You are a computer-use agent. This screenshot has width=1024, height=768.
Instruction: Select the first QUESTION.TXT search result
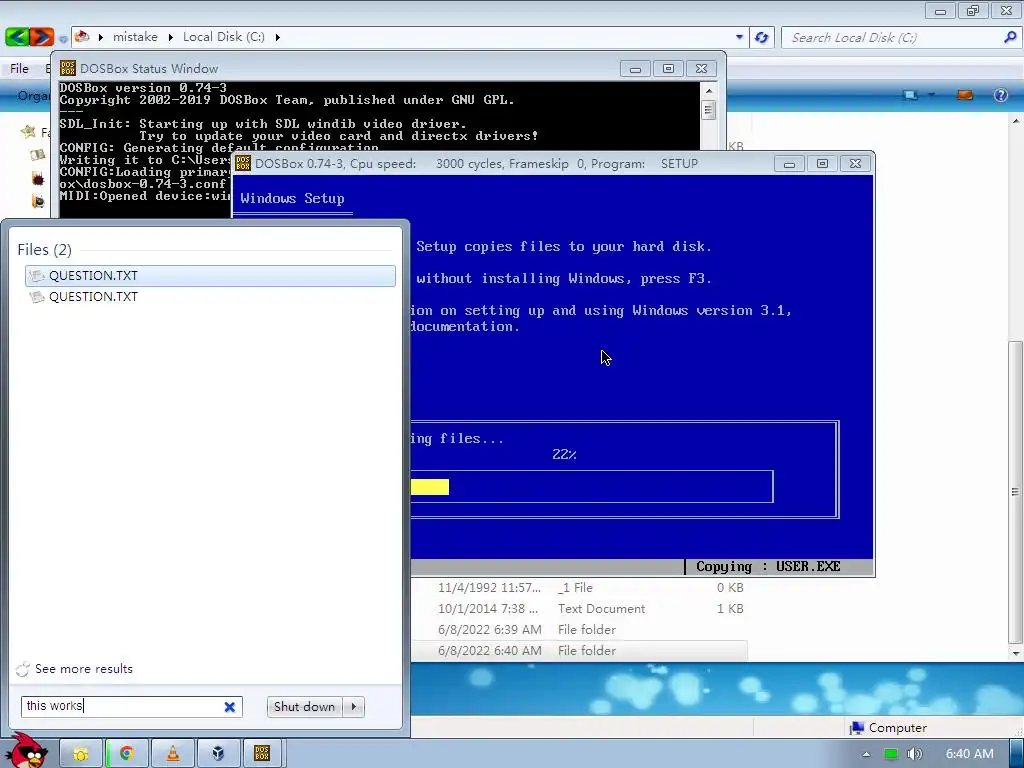point(210,276)
